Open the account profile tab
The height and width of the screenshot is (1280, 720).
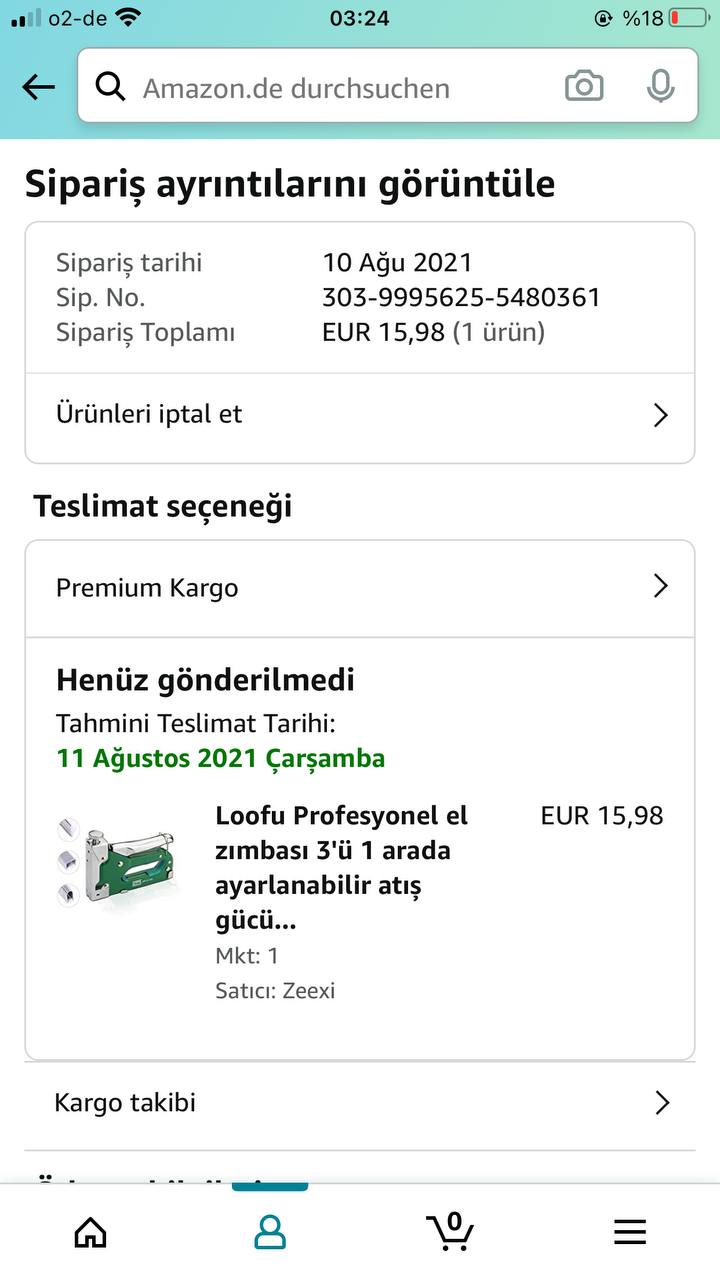pos(270,1232)
